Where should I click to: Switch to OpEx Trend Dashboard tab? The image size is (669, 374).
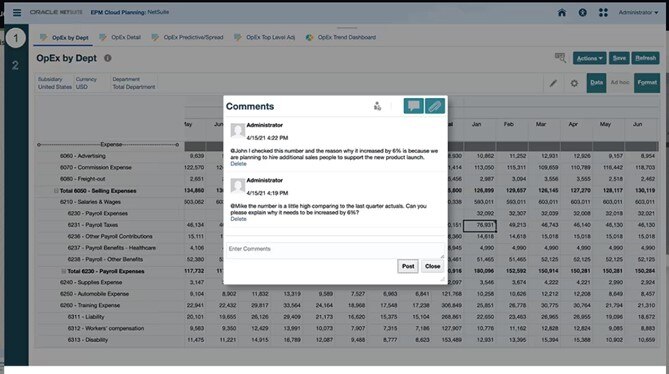pyautogui.click(x=340, y=38)
